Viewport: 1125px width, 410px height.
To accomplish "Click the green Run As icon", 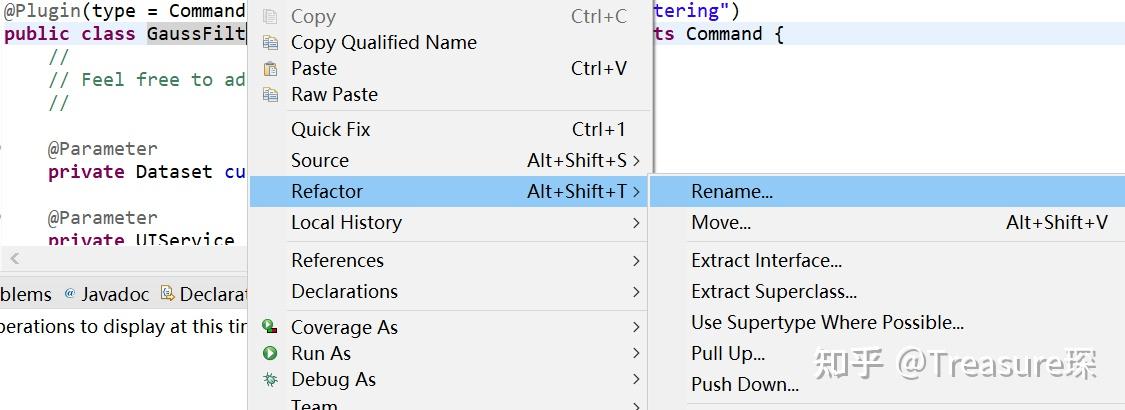I will (x=270, y=353).
